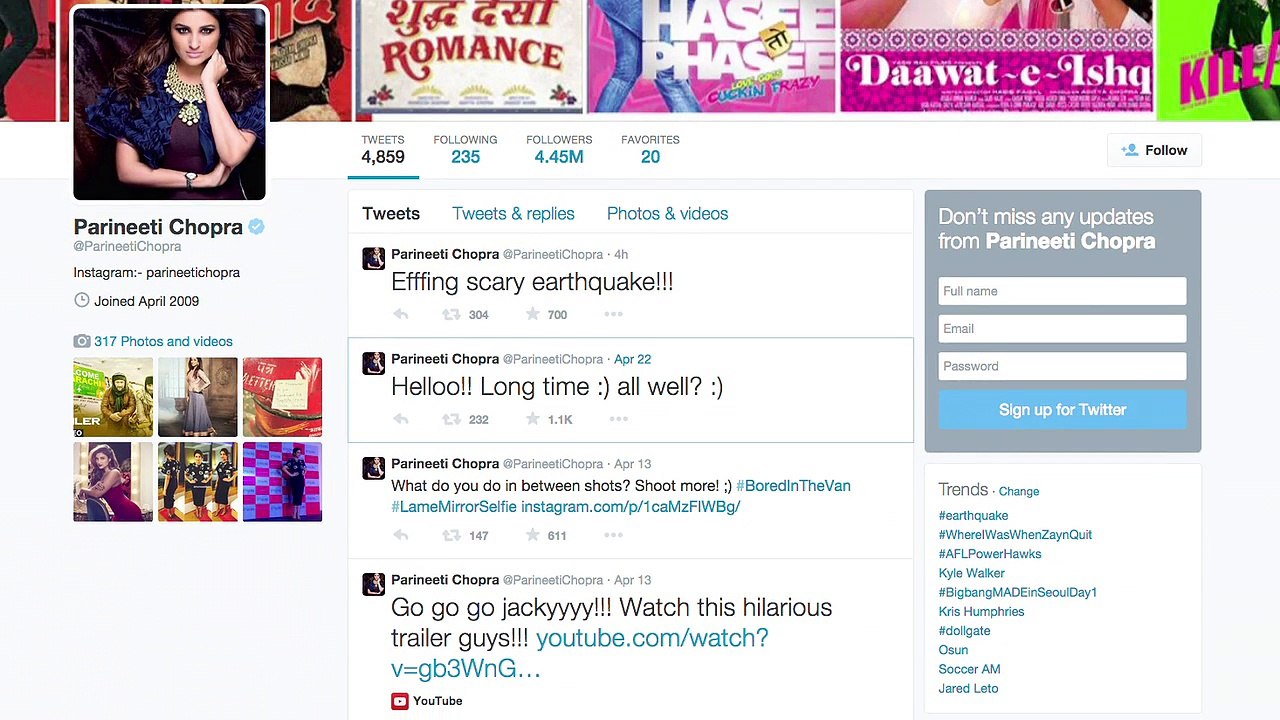The image size is (1280, 720).
Task: Open the three women in black thumbnail
Action: 198,482
